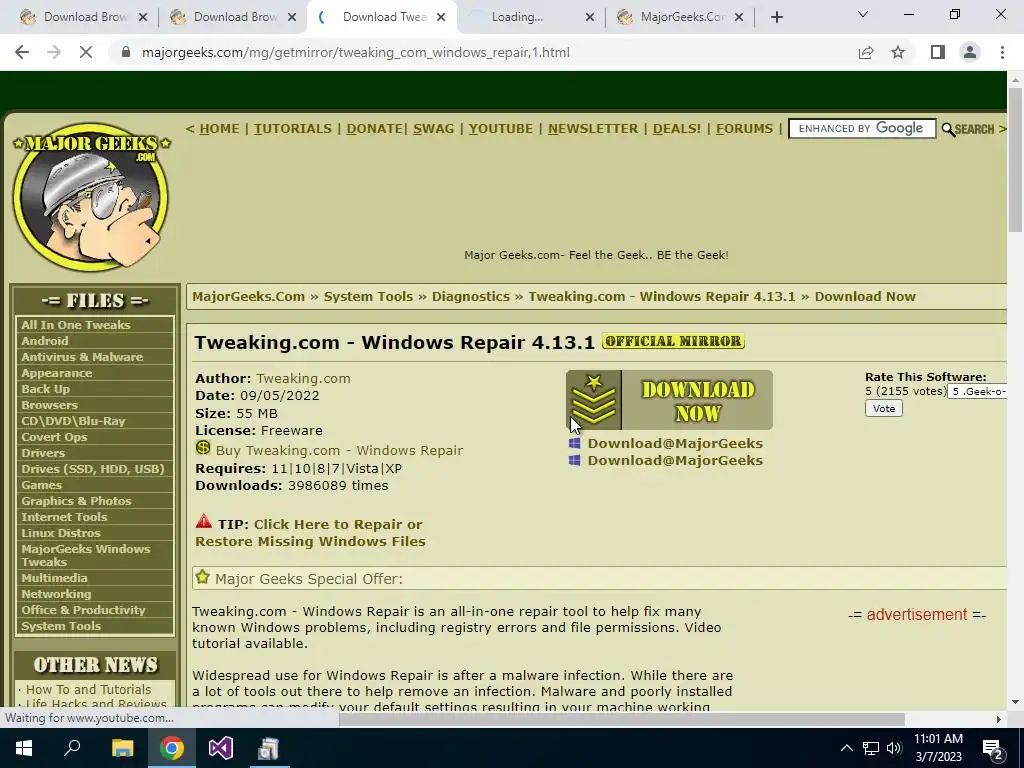Click the Vote button
The image size is (1024, 768).
884,409
